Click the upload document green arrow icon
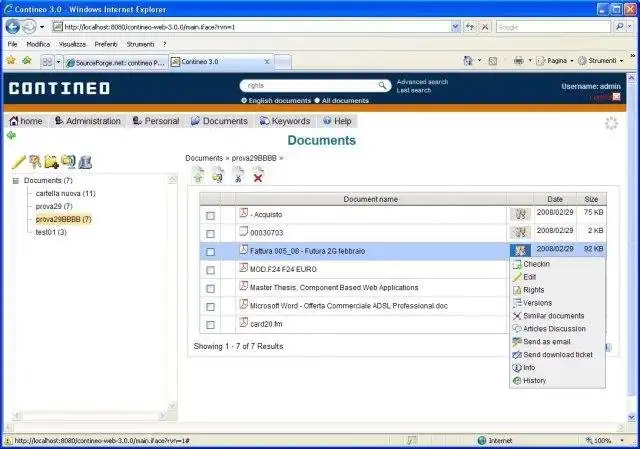Viewport: 640px width, 449px height. coord(198,176)
